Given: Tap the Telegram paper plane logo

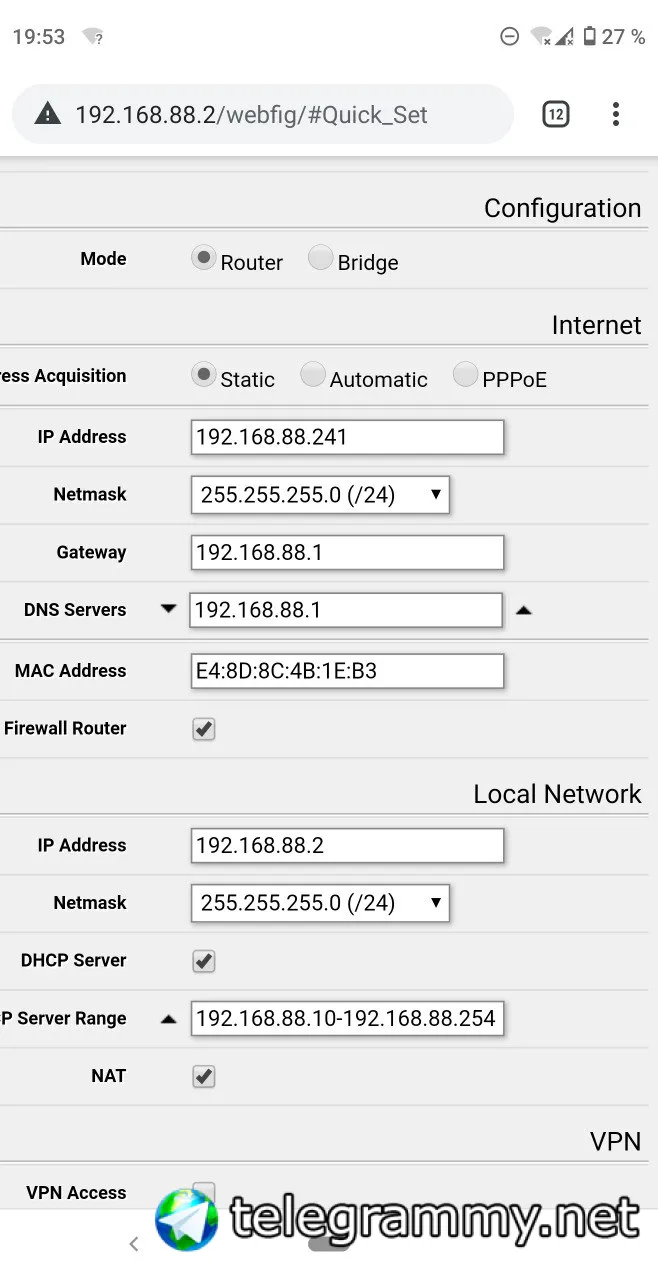Looking at the screenshot, I should tap(187, 1218).
